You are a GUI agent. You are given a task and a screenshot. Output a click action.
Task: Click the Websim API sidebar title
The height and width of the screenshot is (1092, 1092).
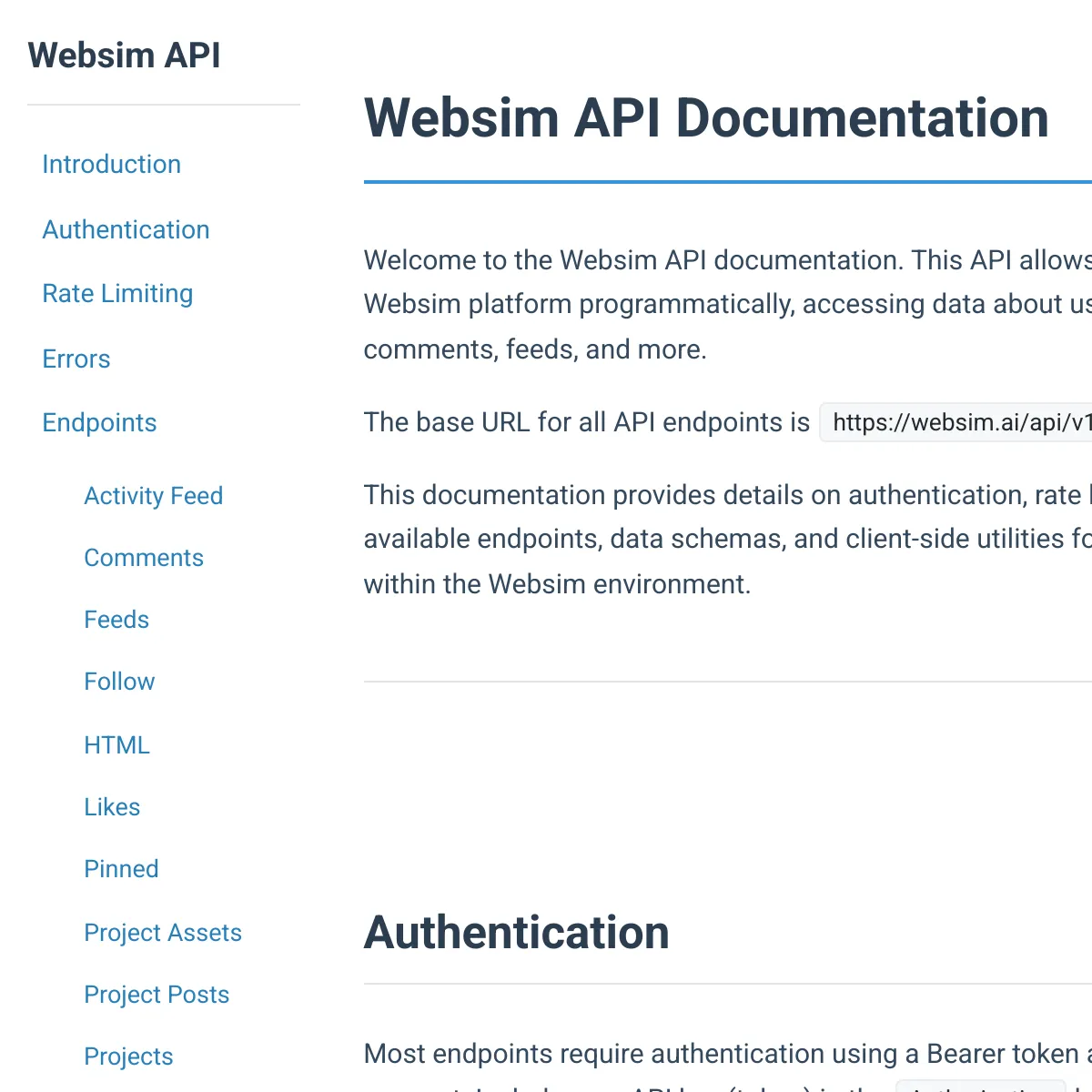point(125,56)
